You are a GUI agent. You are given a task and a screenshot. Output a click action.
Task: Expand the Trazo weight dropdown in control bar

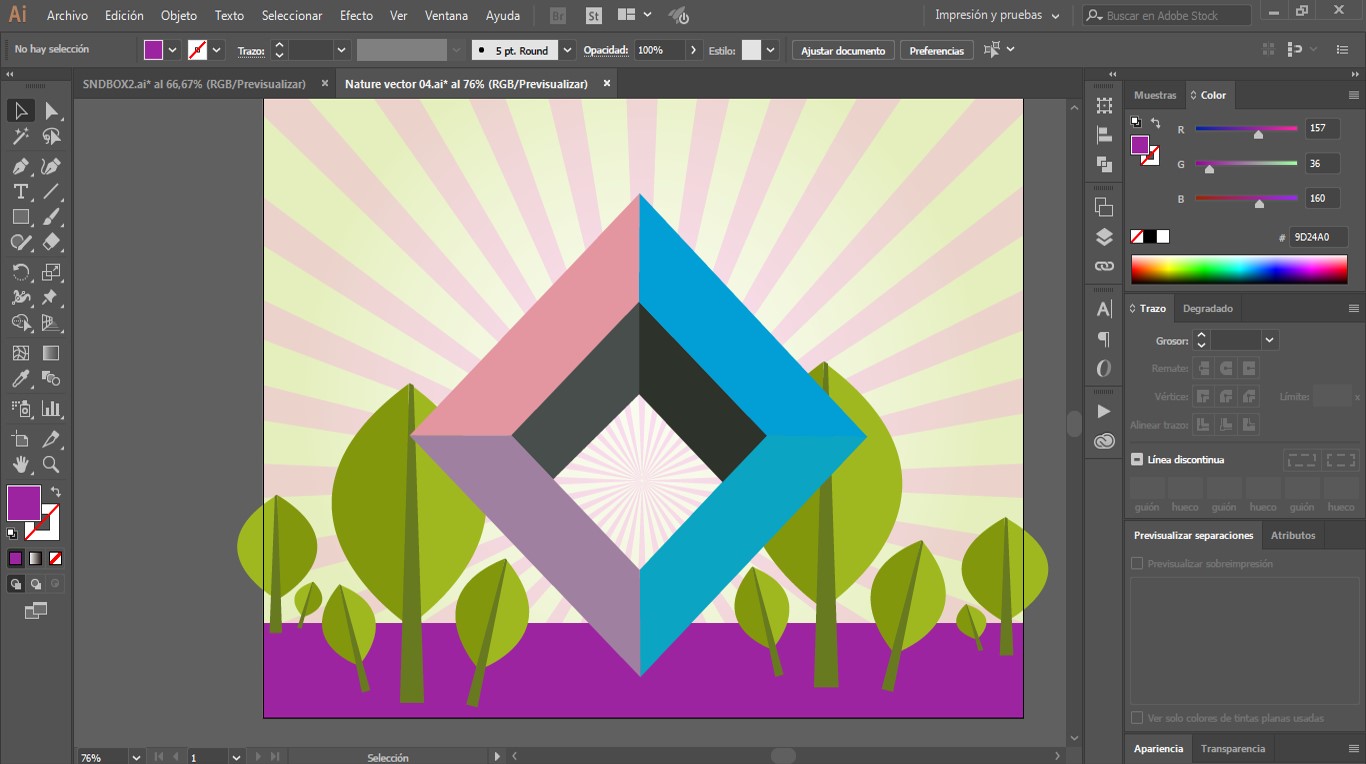coord(342,50)
